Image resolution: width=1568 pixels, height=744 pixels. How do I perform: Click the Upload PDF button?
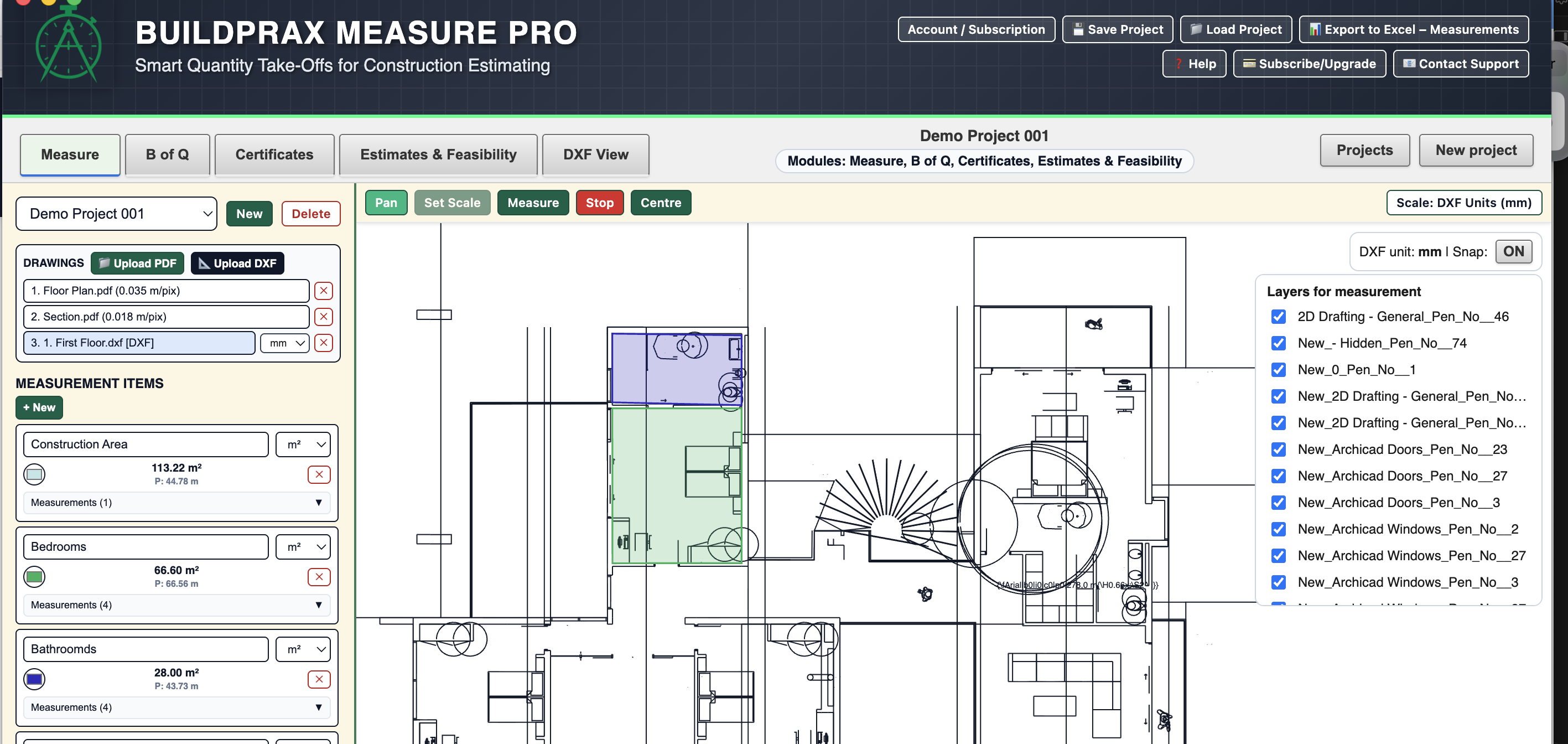click(138, 263)
